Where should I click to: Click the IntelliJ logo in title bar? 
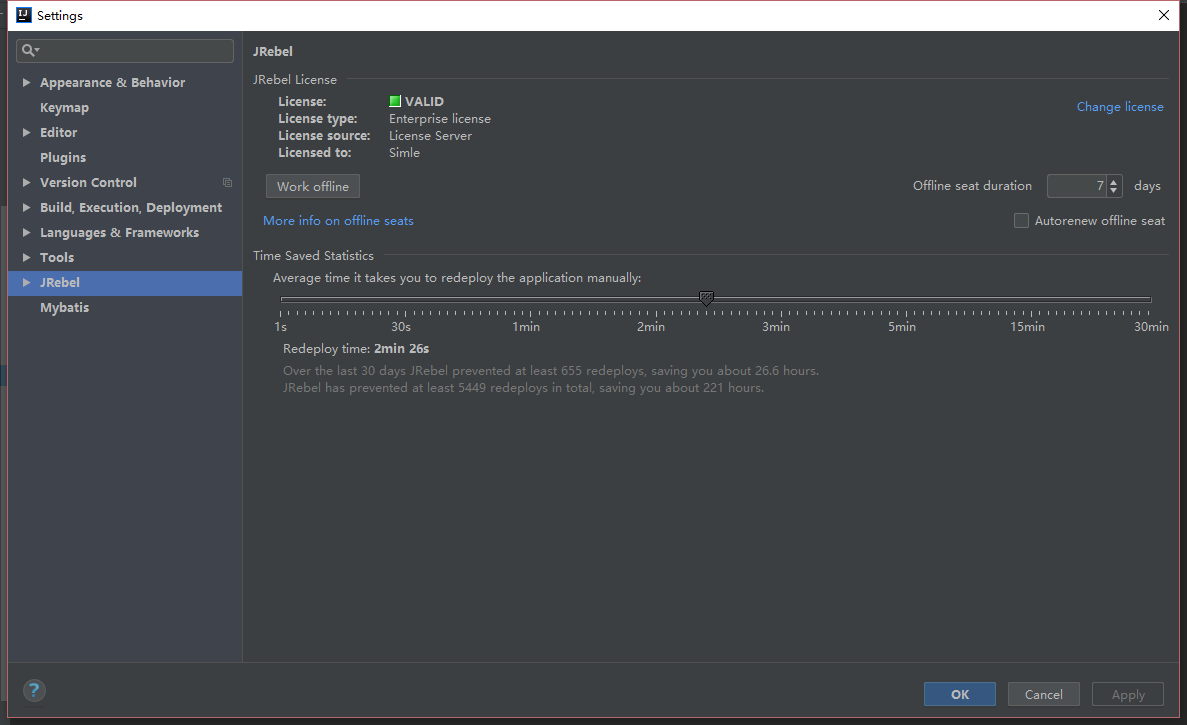coord(23,15)
